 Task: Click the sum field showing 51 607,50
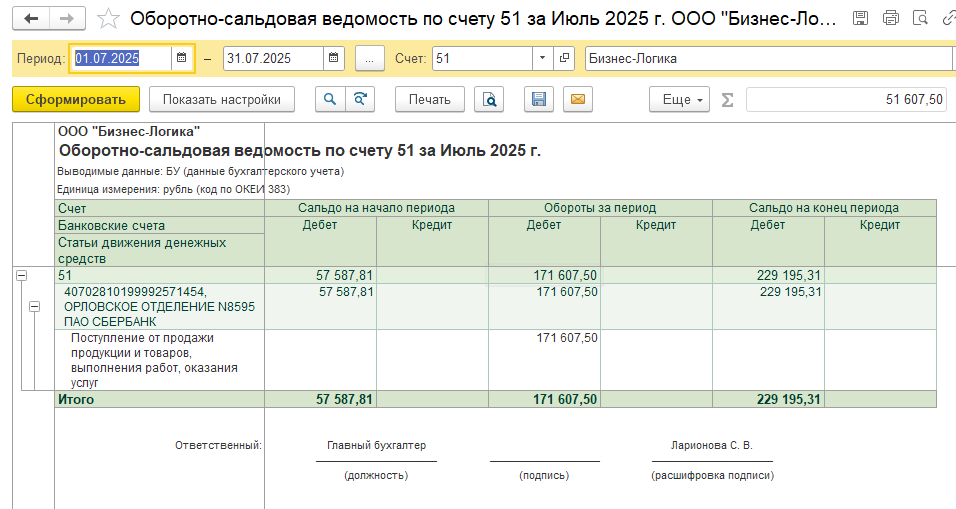coord(846,99)
